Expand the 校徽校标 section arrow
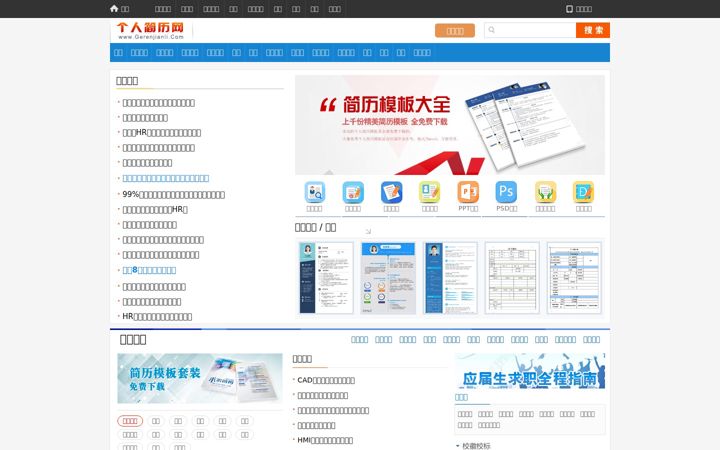This screenshot has height=450, width=720. coord(458,446)
